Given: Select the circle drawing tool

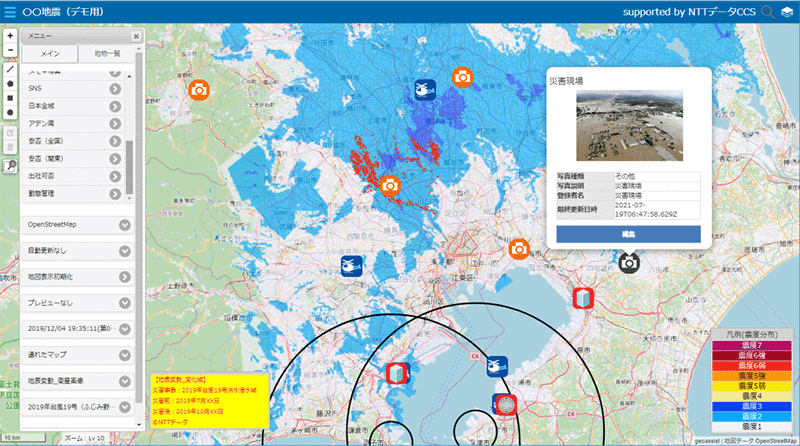Looking at the screenshot, I should pos(10,112).
